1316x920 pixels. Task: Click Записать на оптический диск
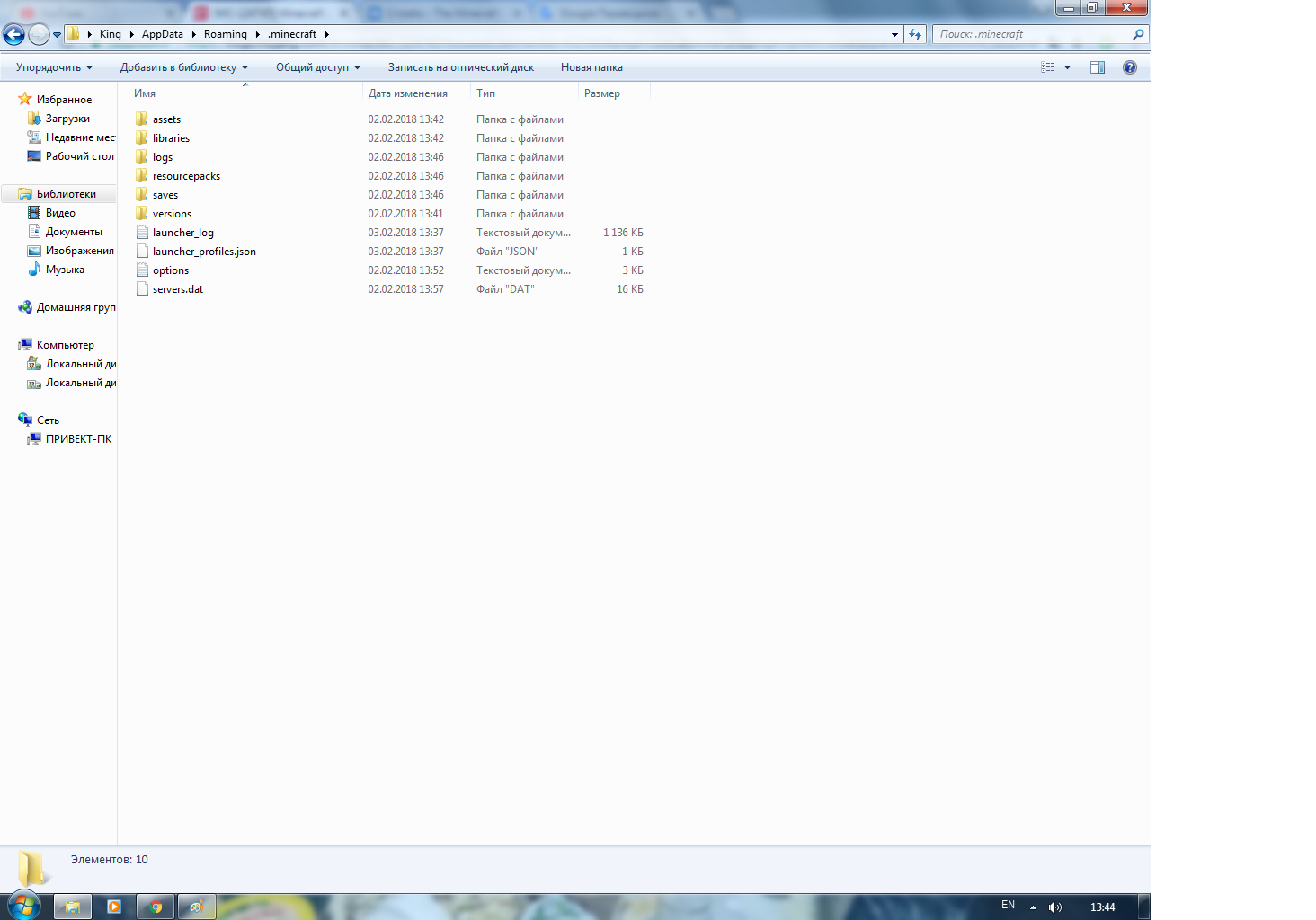pos(461,67)
